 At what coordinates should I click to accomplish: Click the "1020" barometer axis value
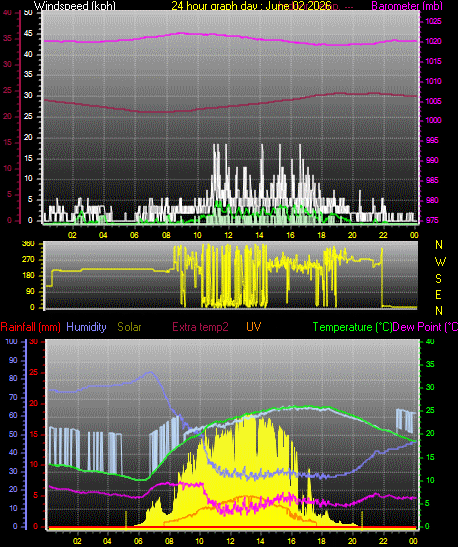coord(433,42)
